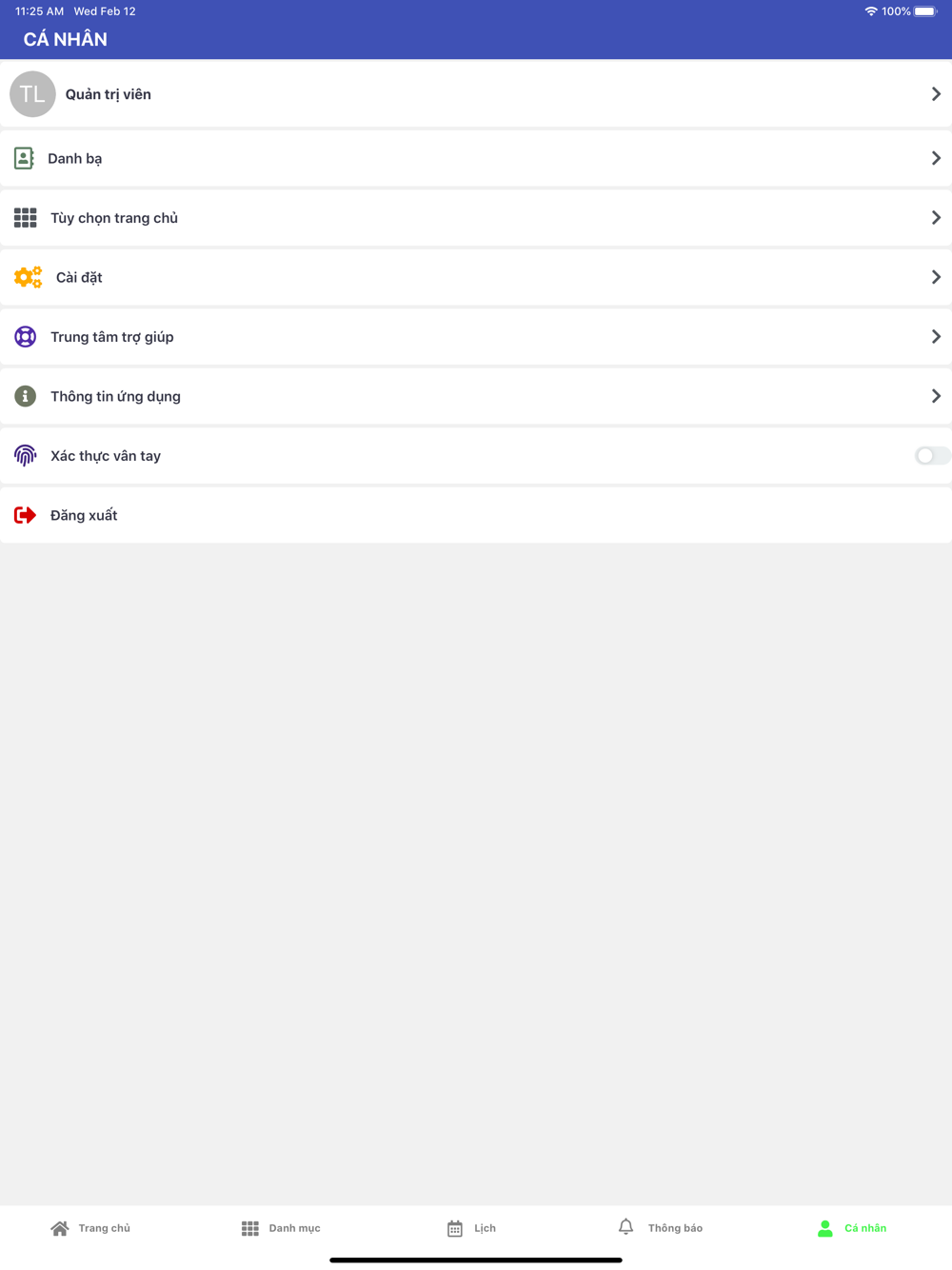Click the fingerprint icon for Xác thực vân tay

click(x=26, y=456)
